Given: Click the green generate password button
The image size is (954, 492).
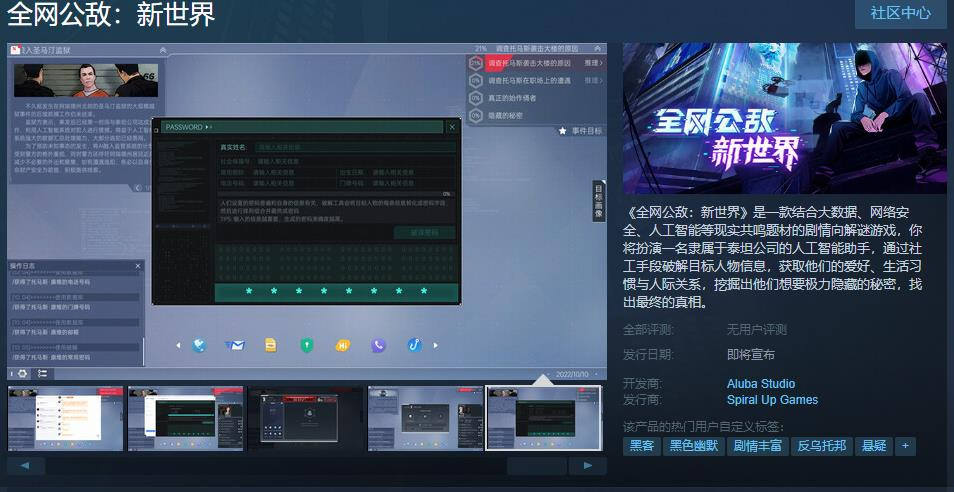Looking at the screenshot, I should click(x=424, y=233).
